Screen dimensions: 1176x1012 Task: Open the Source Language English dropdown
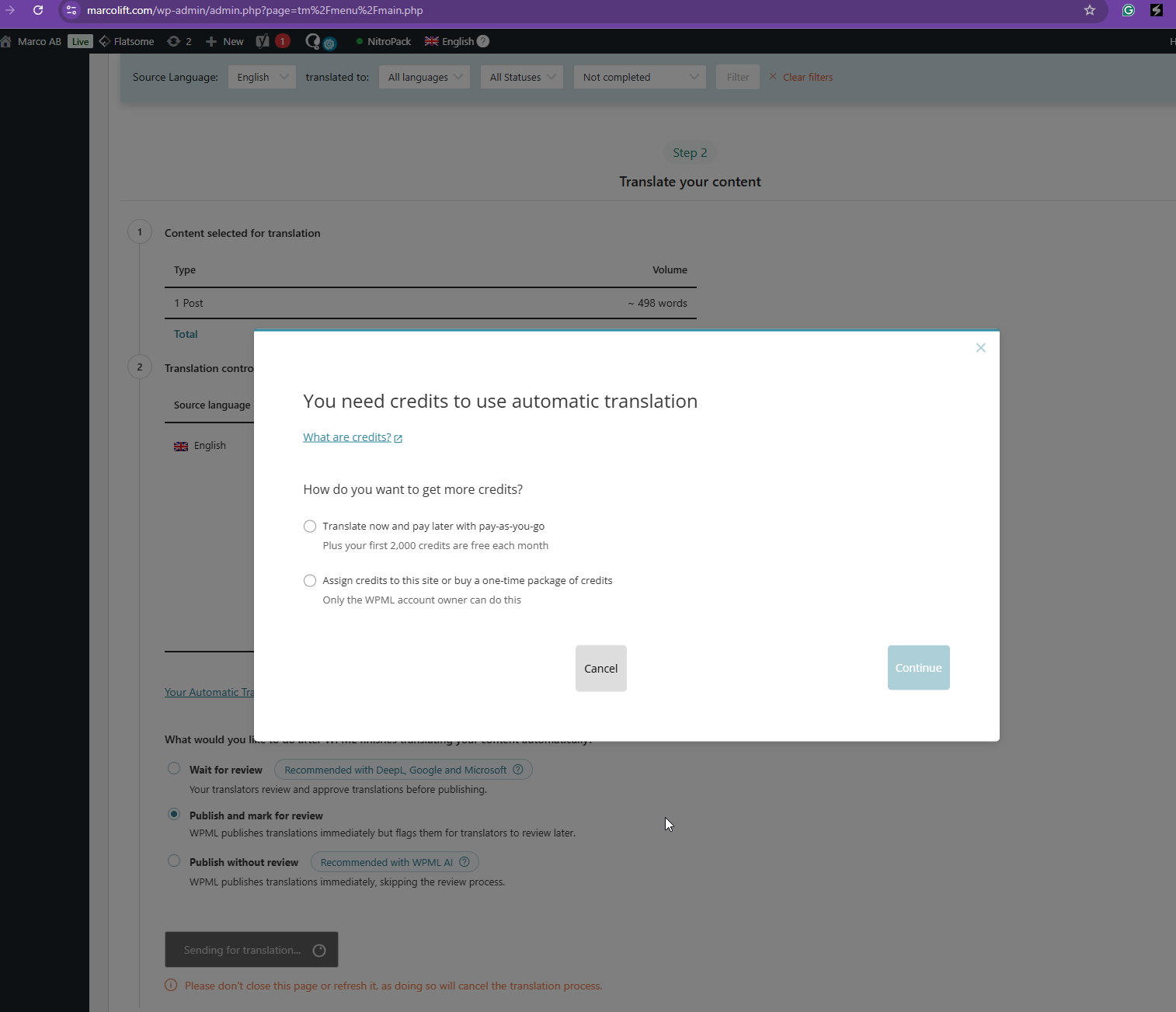tap(262, 77)
